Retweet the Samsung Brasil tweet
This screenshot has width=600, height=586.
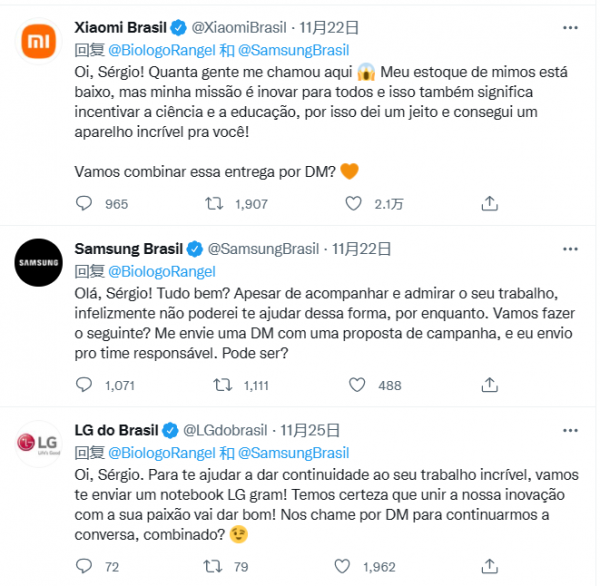coord(215,385)
